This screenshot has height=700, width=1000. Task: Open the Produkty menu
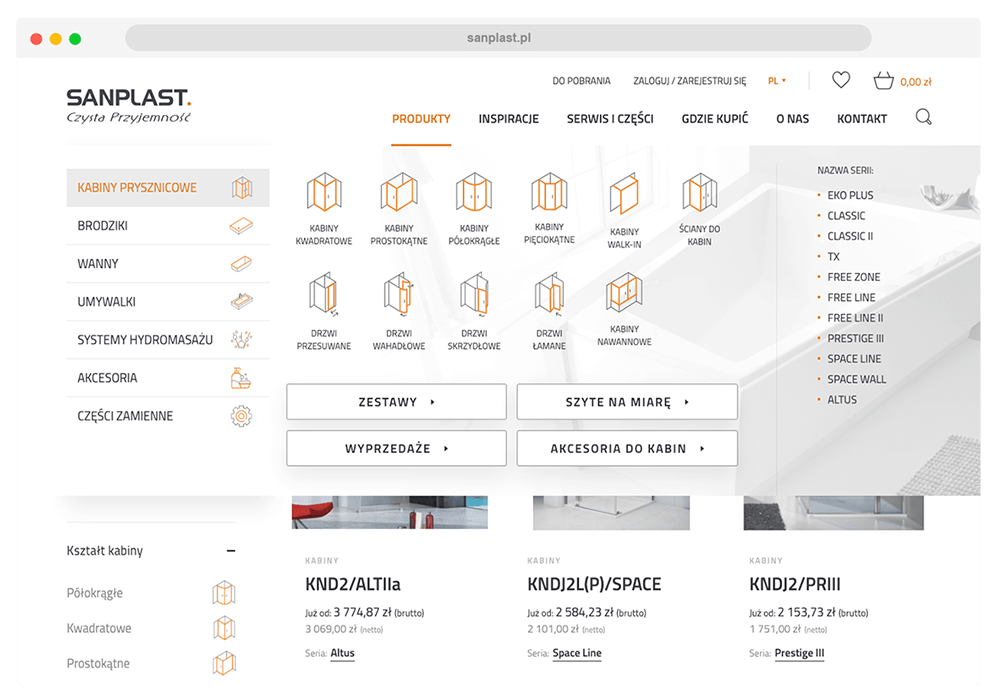tap(421, 119)
